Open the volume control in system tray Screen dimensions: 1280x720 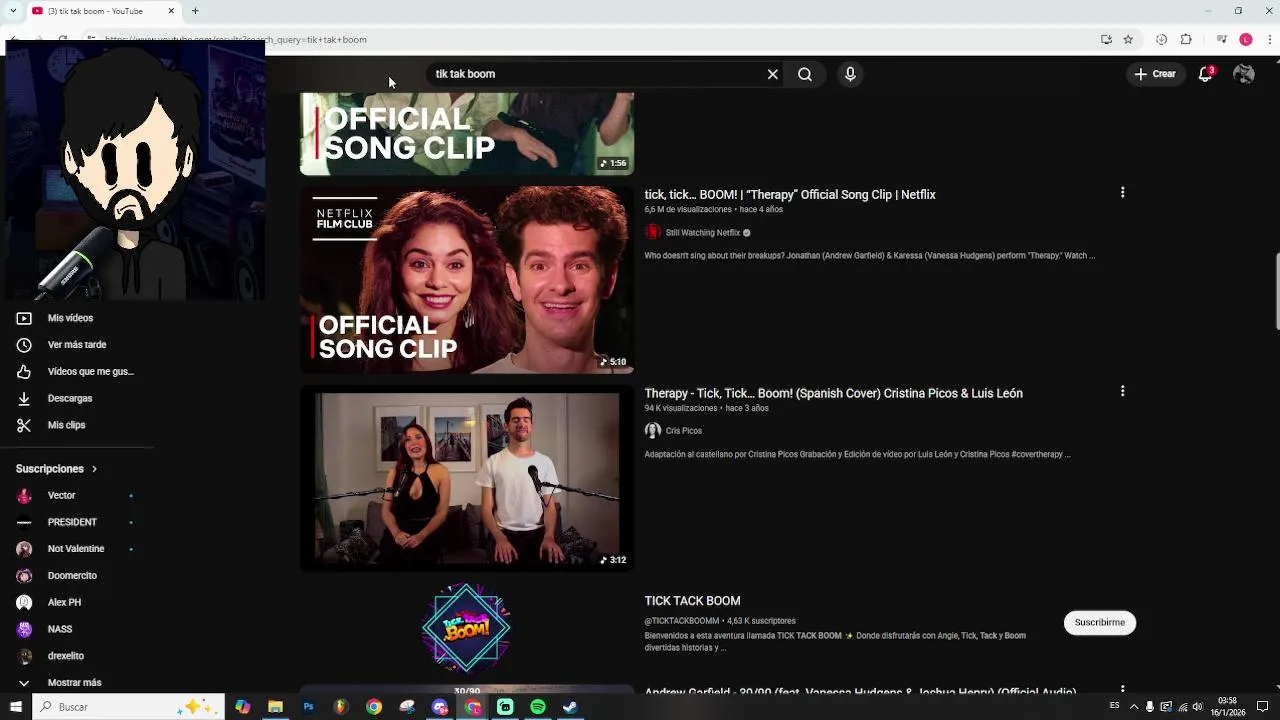pos(1198,707)
